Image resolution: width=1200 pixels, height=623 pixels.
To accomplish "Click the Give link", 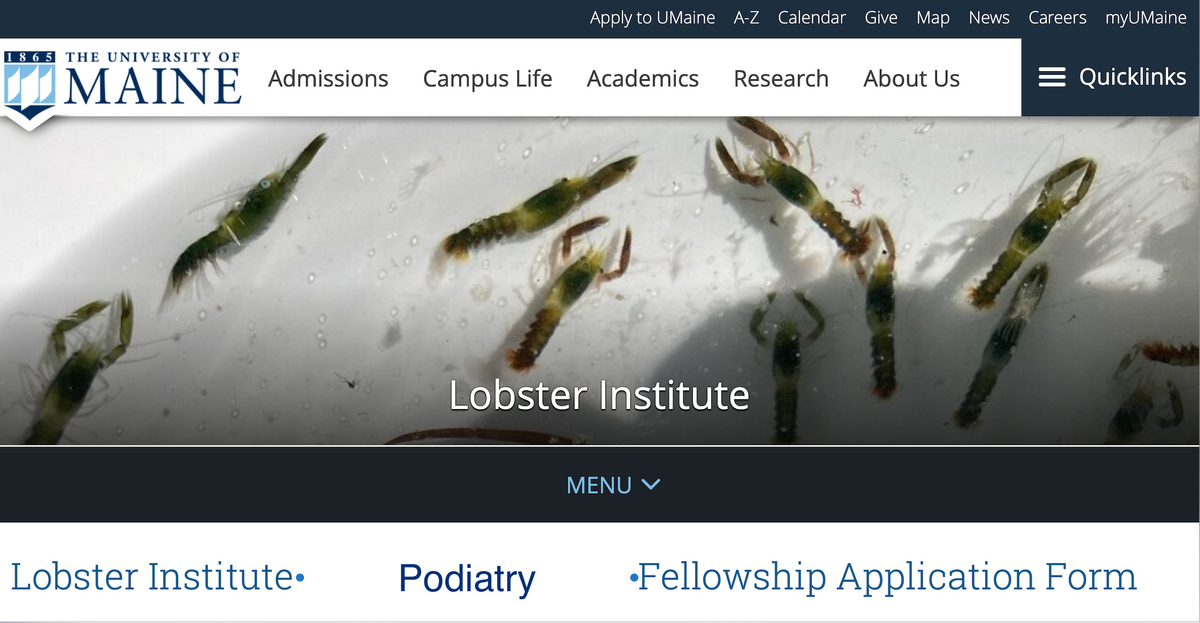I will pos(880,18).
